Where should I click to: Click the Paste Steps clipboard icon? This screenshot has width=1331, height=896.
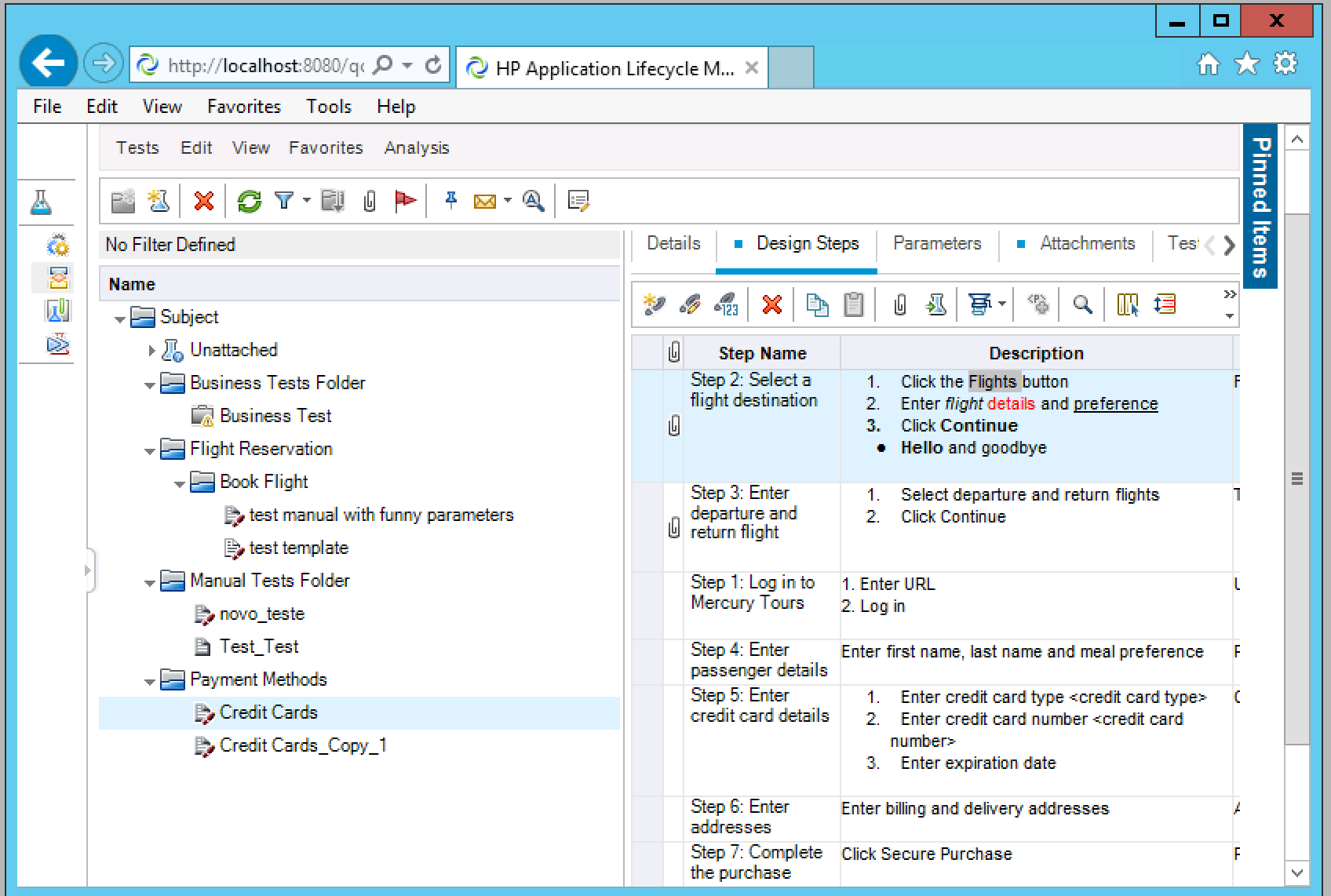[x=854, y=304]
